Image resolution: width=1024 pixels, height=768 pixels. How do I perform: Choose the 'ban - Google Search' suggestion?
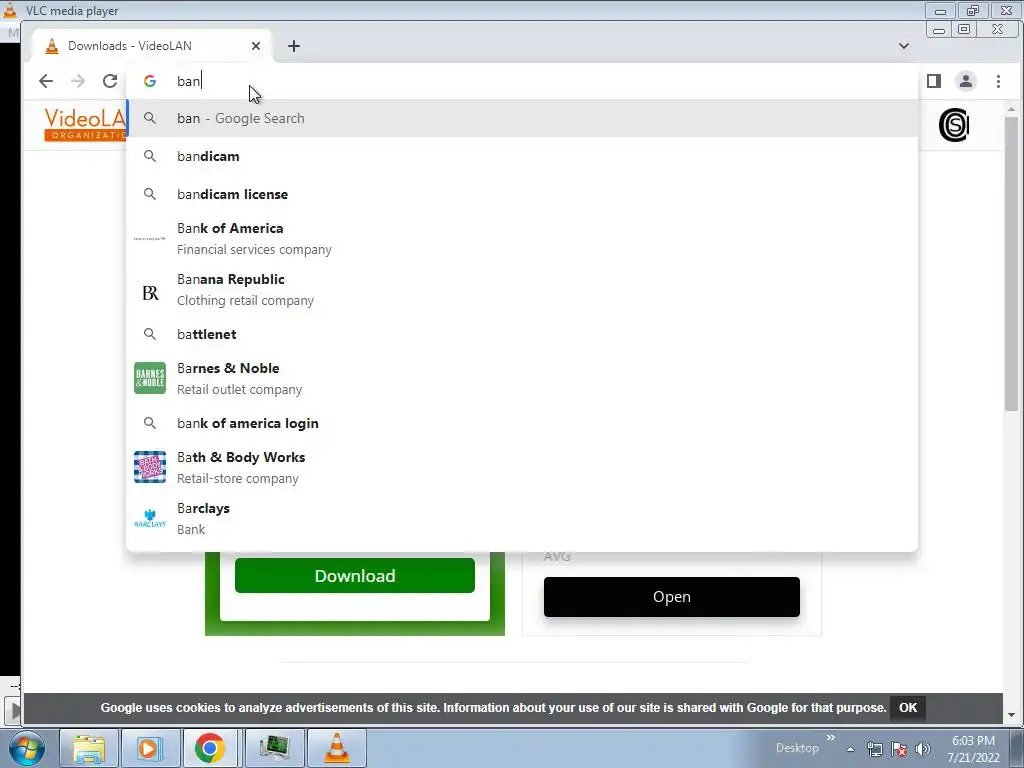click(522, 118)
